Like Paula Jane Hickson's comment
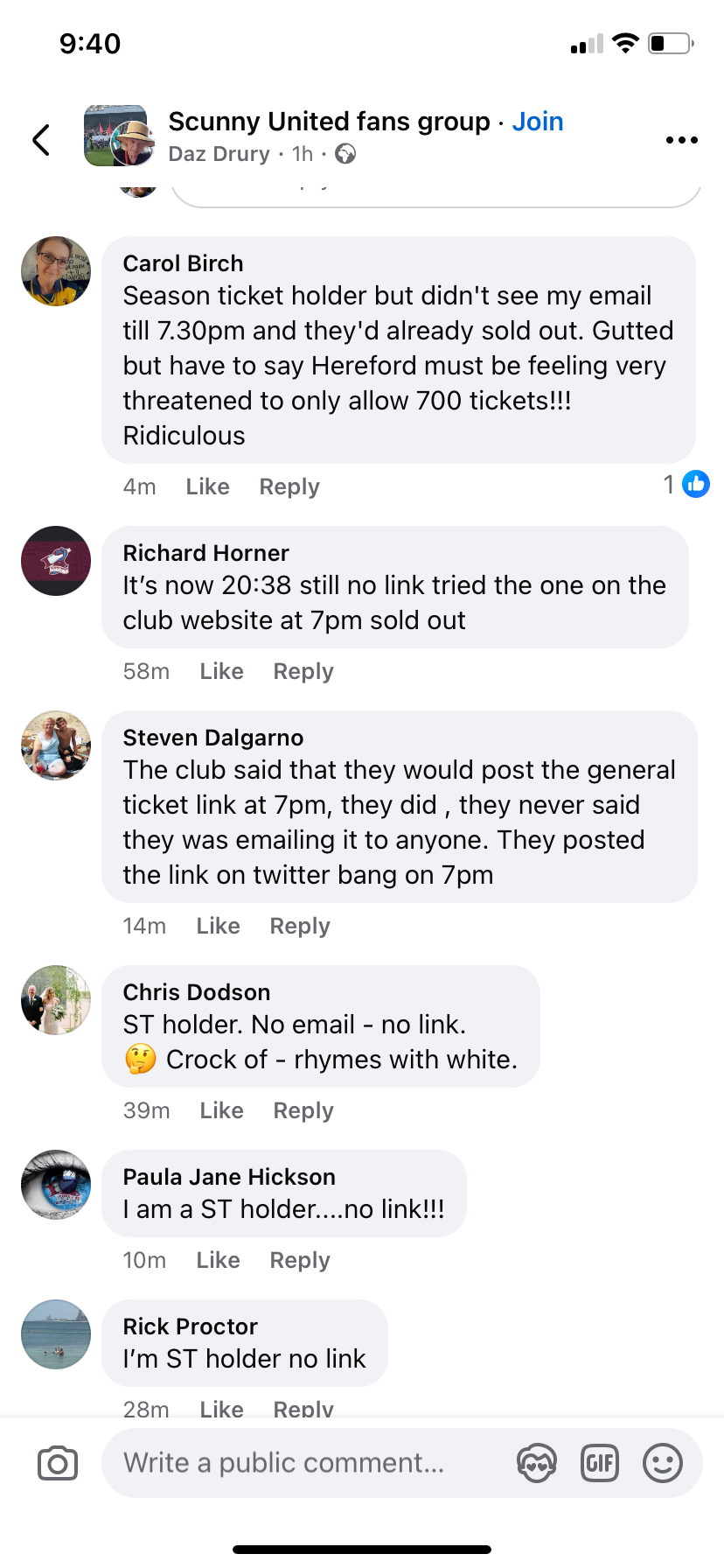 218,1260
